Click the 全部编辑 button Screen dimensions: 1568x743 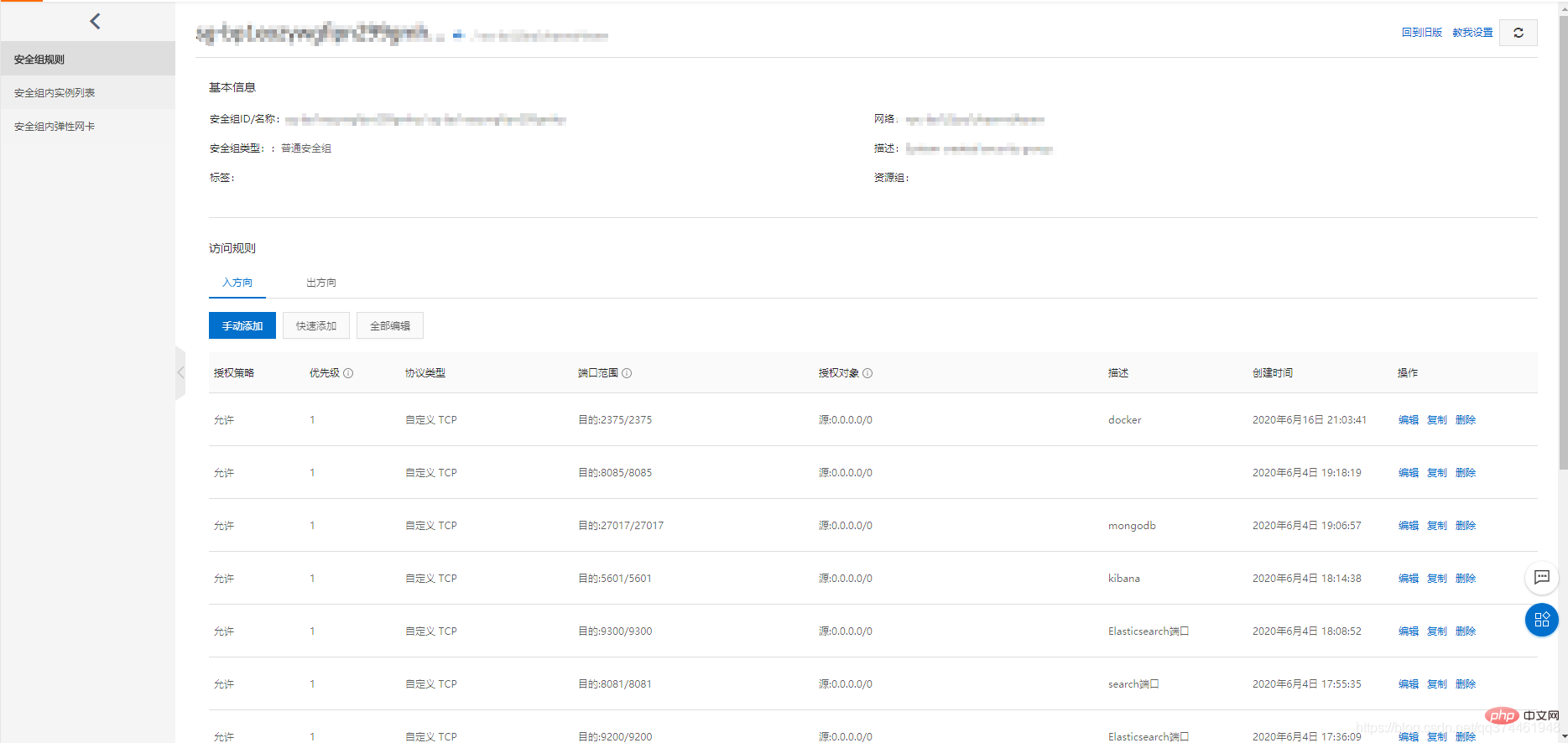click(x=390, y=325)
